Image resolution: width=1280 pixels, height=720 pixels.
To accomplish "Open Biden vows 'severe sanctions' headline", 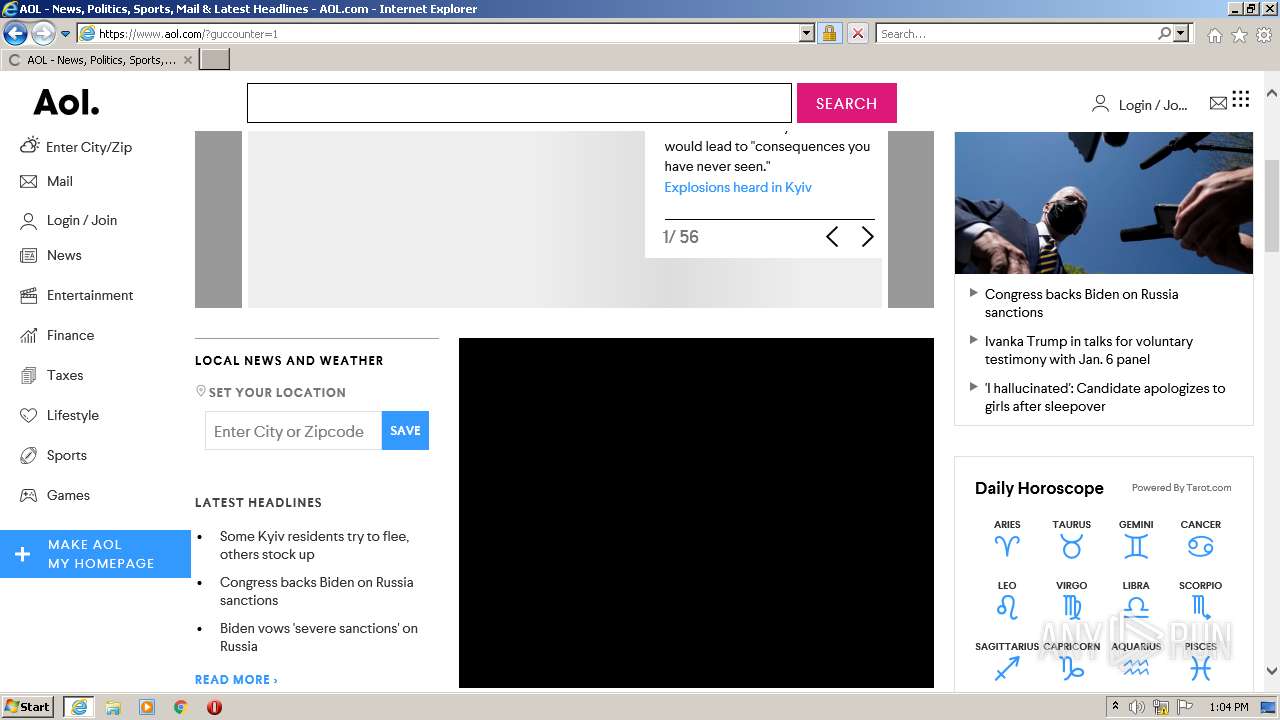I will (319, 637).
